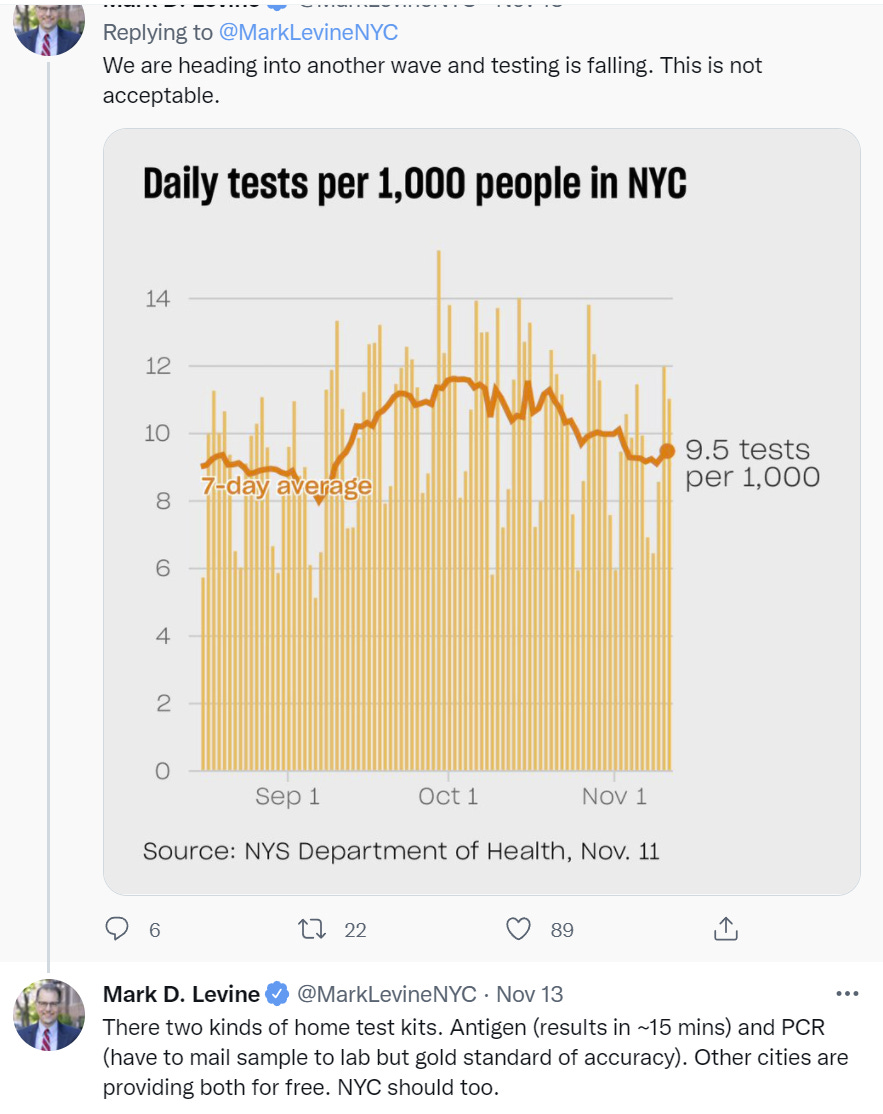Click the like count of 89
This screenshot has height=1114, width=883.
point(562,930)
